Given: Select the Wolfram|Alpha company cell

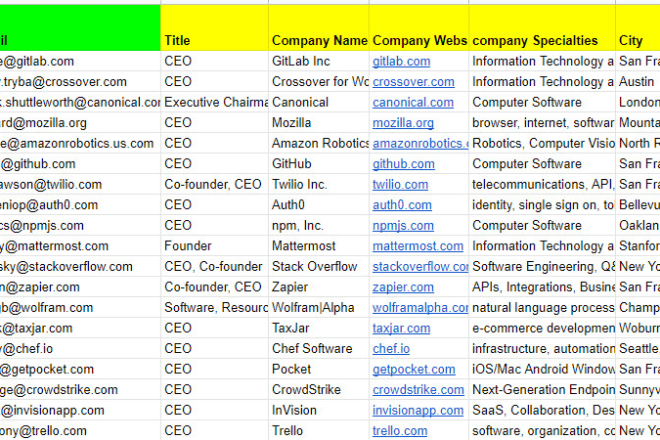Looking at the screenshot, I should tap(319, 308).
